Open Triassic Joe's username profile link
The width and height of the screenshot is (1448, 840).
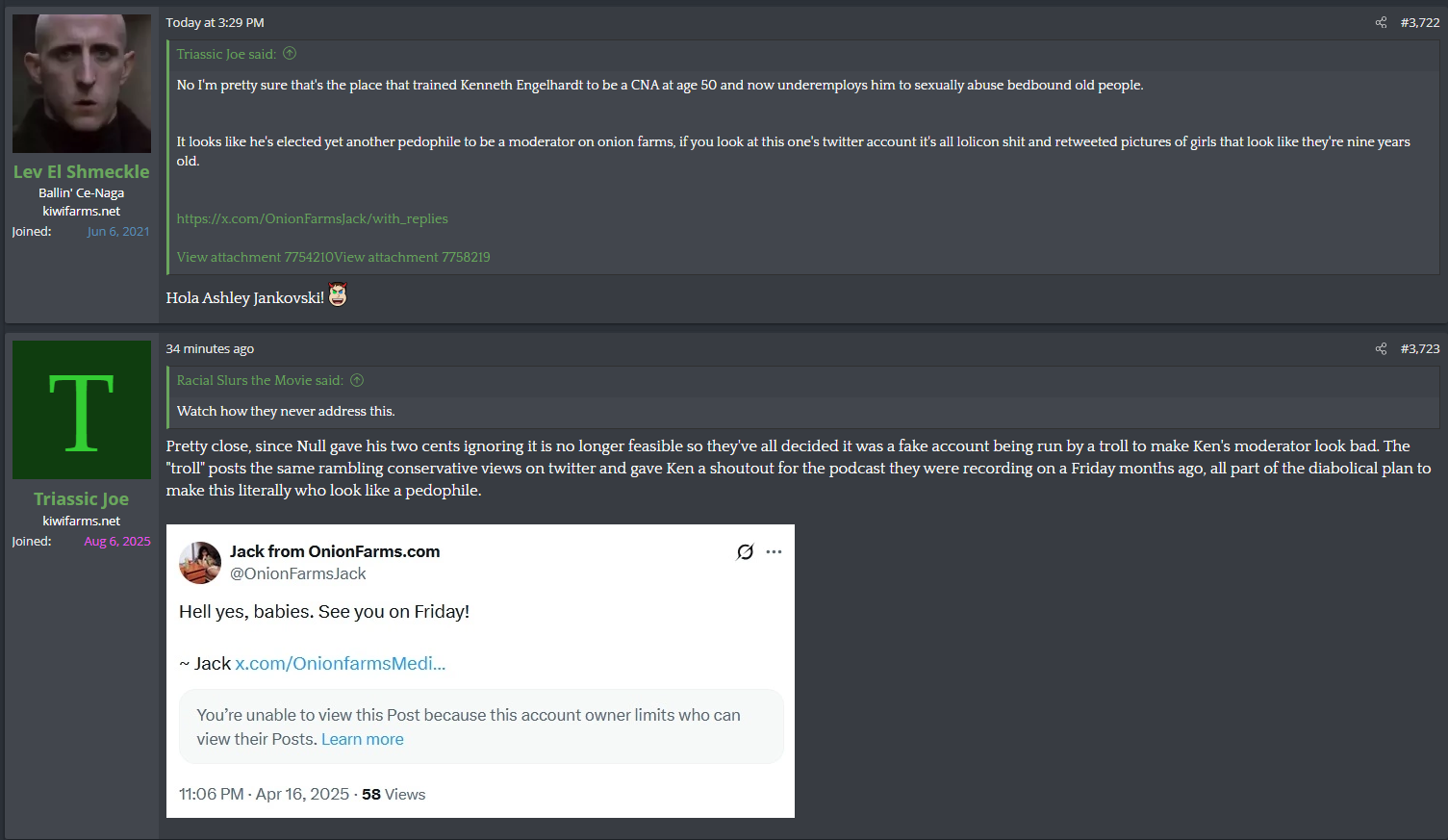82,498
